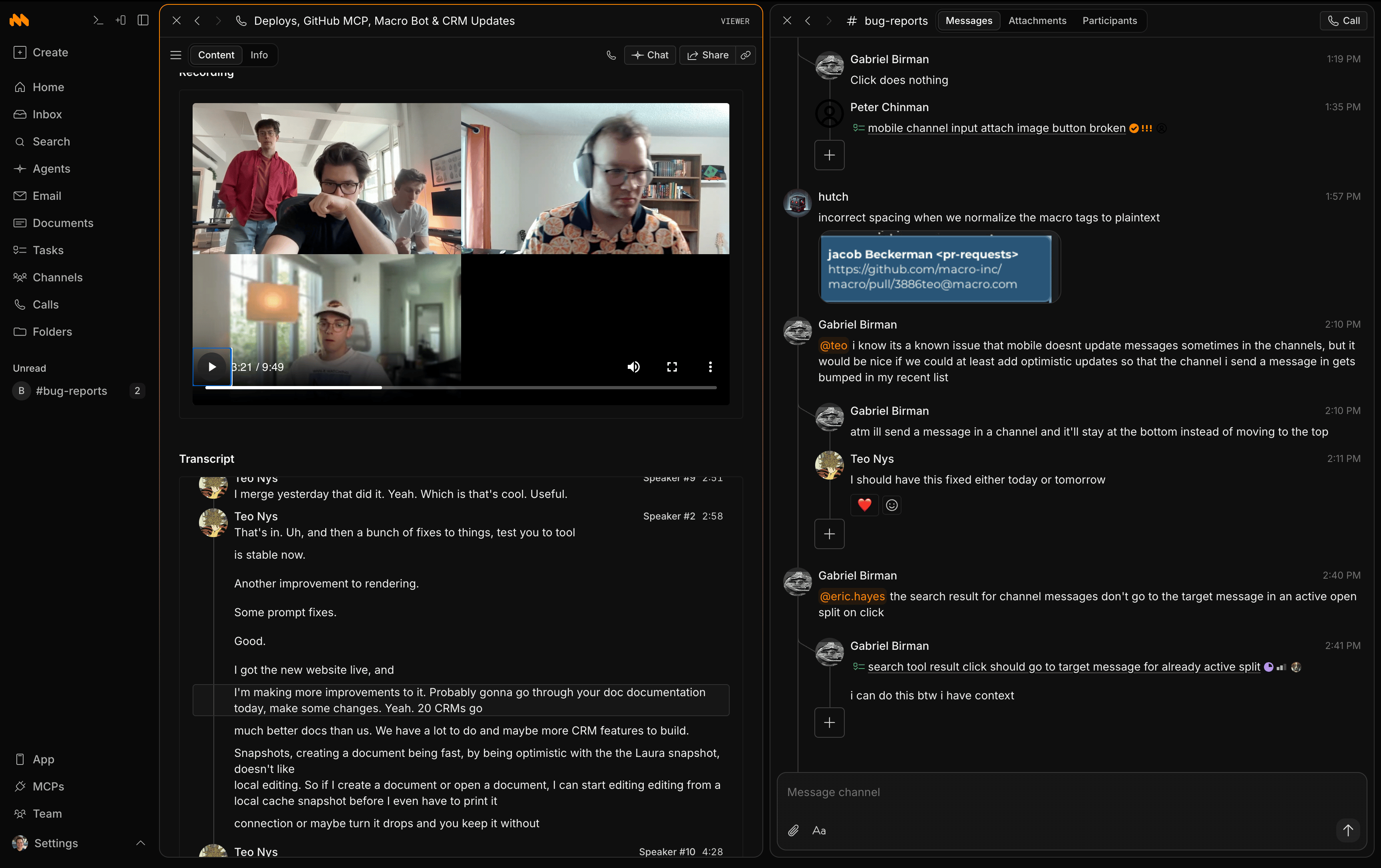The height and width of the screenshot is (868, 1381).
Task: Switch to the Messages tab
Action: pos(969,21)
